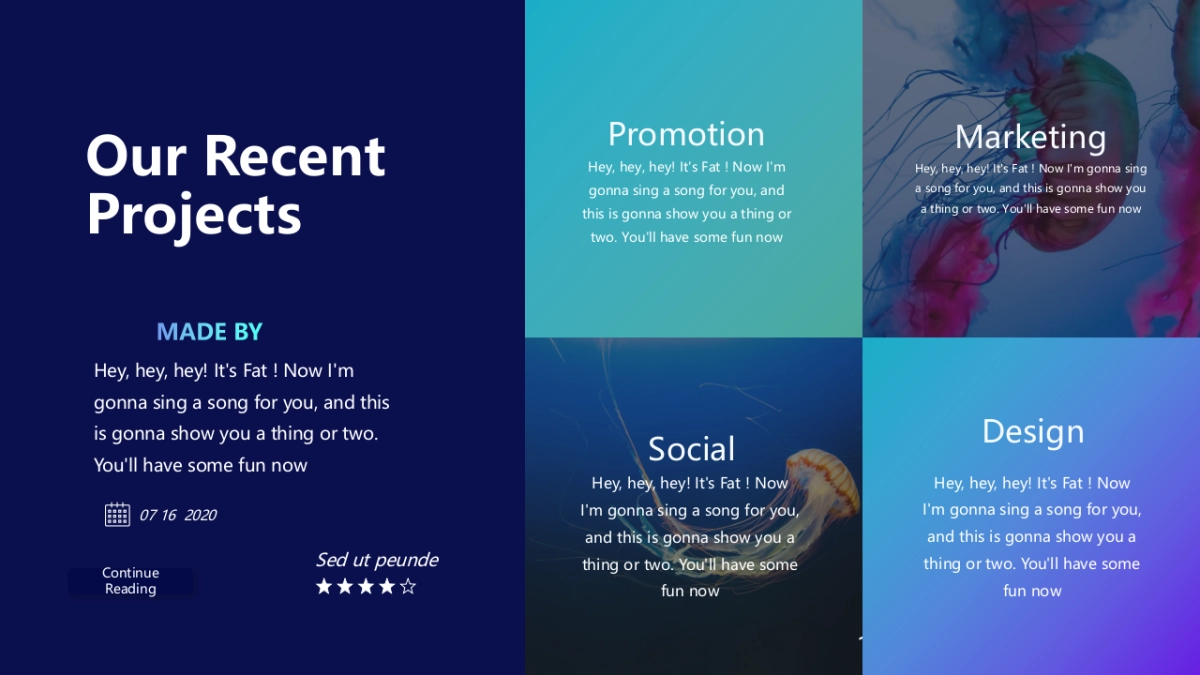
Task: Click the 07 16 2020 date text
Action: (x=178, y=515)
